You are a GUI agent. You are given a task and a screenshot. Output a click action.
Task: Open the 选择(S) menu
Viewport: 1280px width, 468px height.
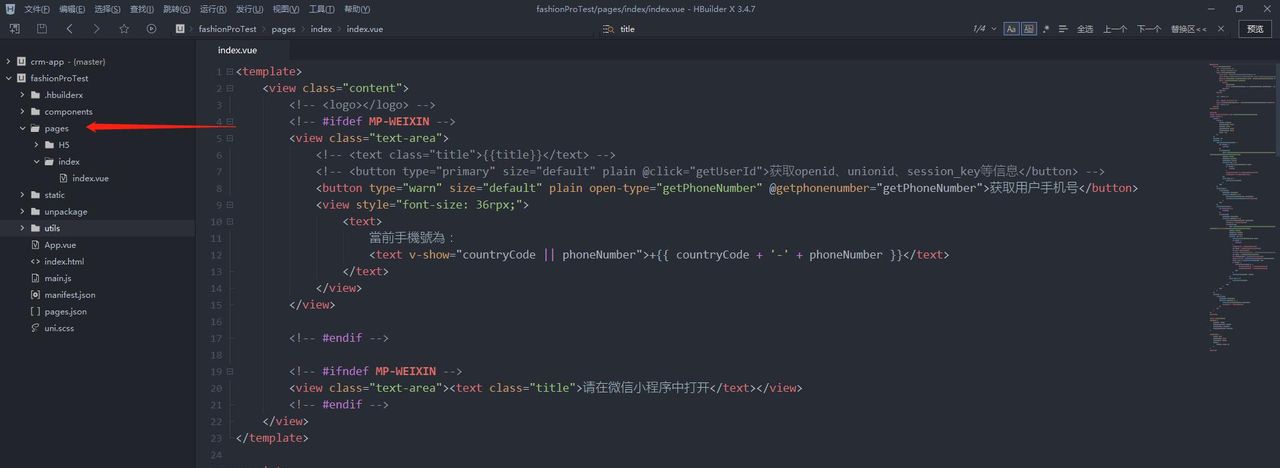tap(107, 9)
